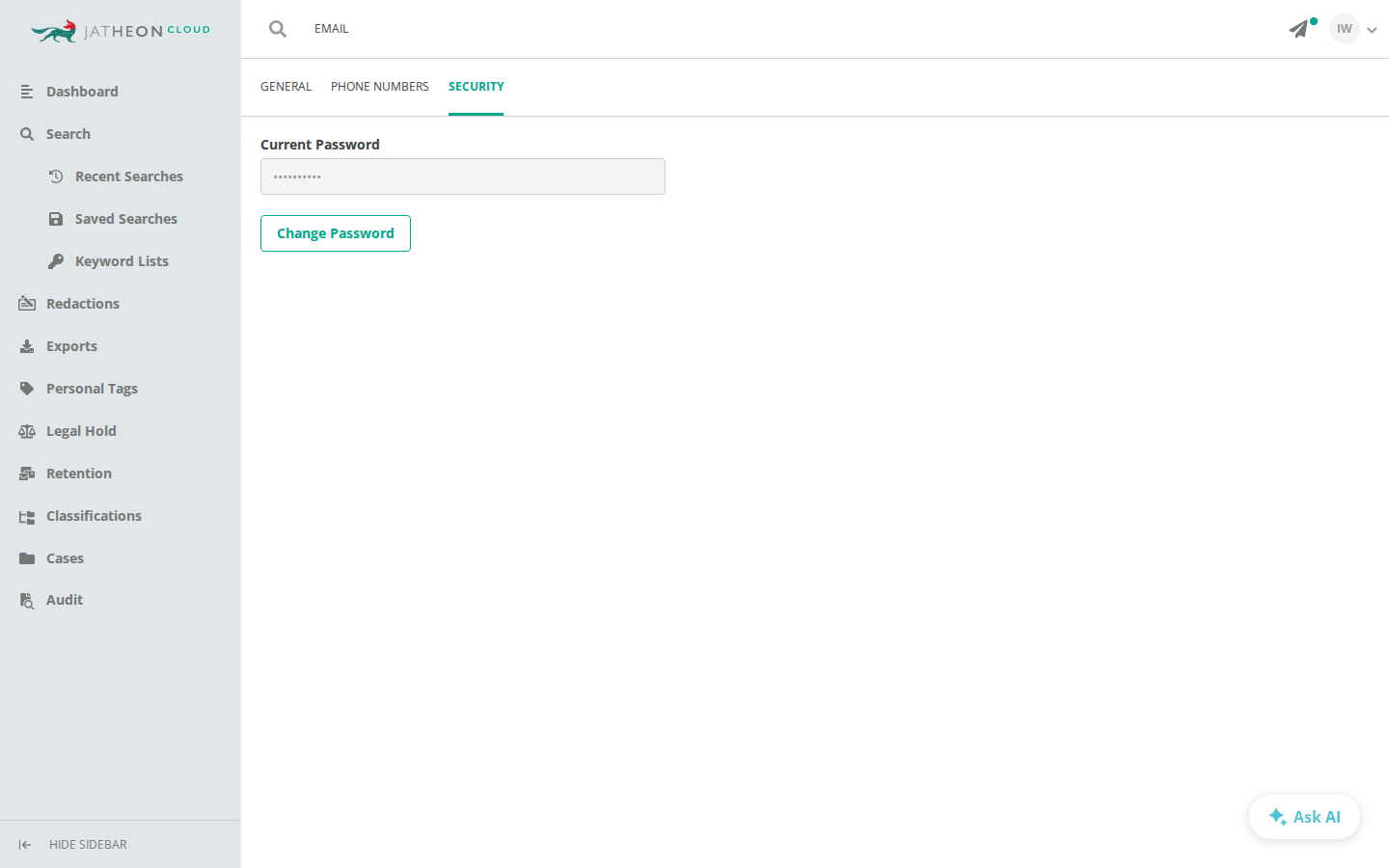
Task: Click the Audit sidebar icon
Action: 27,601
